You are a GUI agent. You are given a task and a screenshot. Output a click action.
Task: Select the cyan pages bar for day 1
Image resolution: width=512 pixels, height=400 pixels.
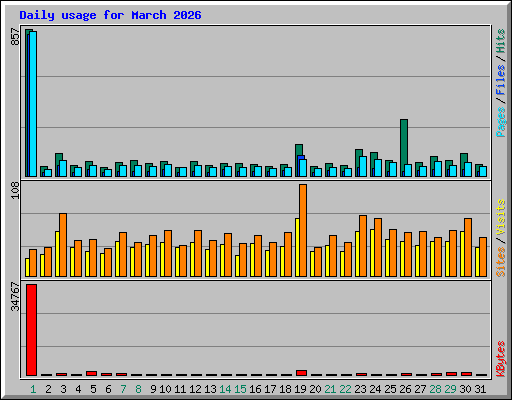(x=33, y=104)
